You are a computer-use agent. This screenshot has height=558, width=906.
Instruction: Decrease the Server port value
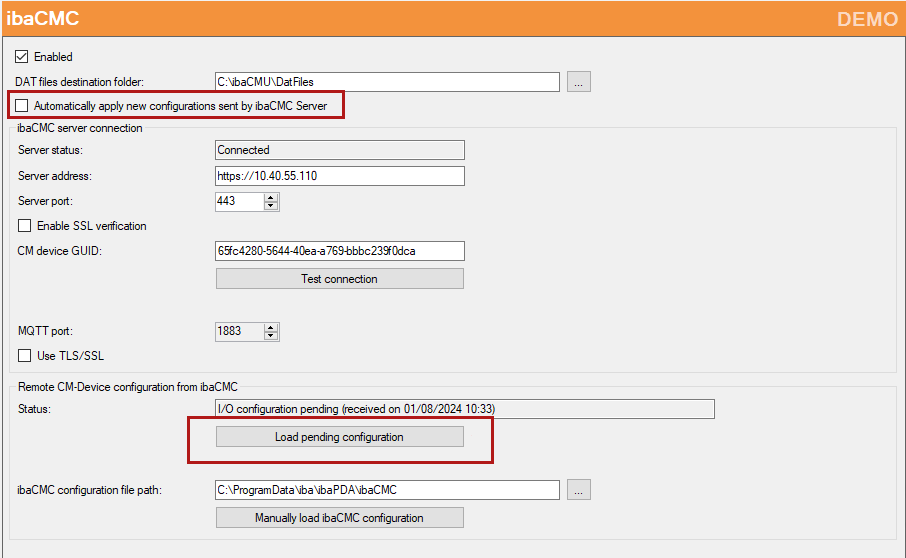click(x=270, y=206)
